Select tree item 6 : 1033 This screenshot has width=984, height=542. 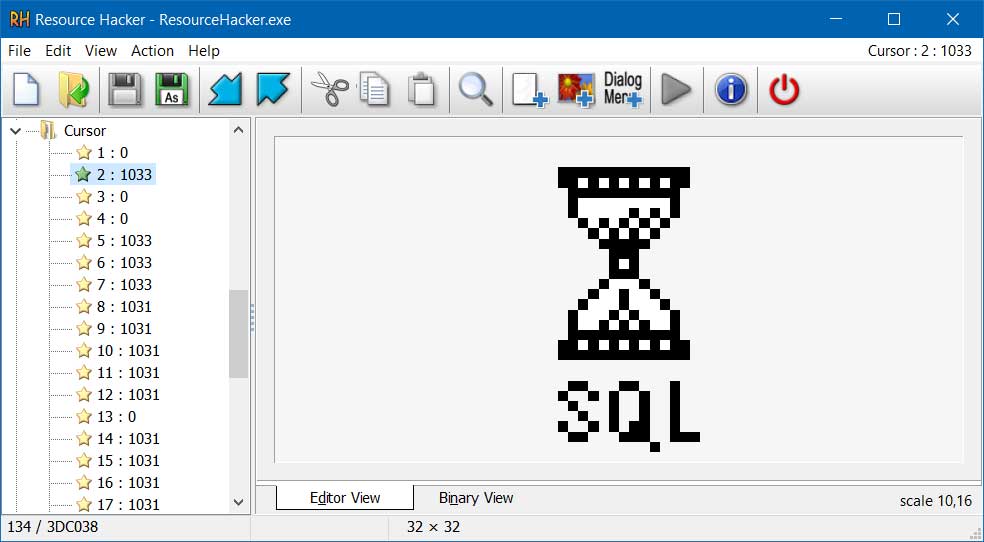point(124,262)
